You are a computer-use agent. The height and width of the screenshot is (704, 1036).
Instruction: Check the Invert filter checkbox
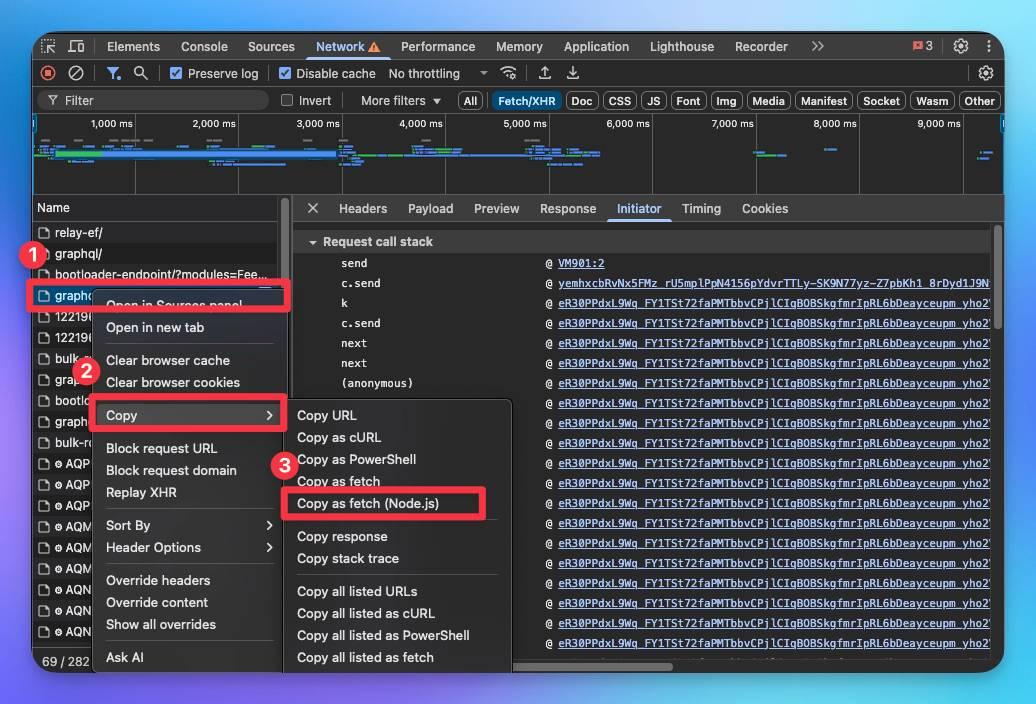click(x=287, y=100)
